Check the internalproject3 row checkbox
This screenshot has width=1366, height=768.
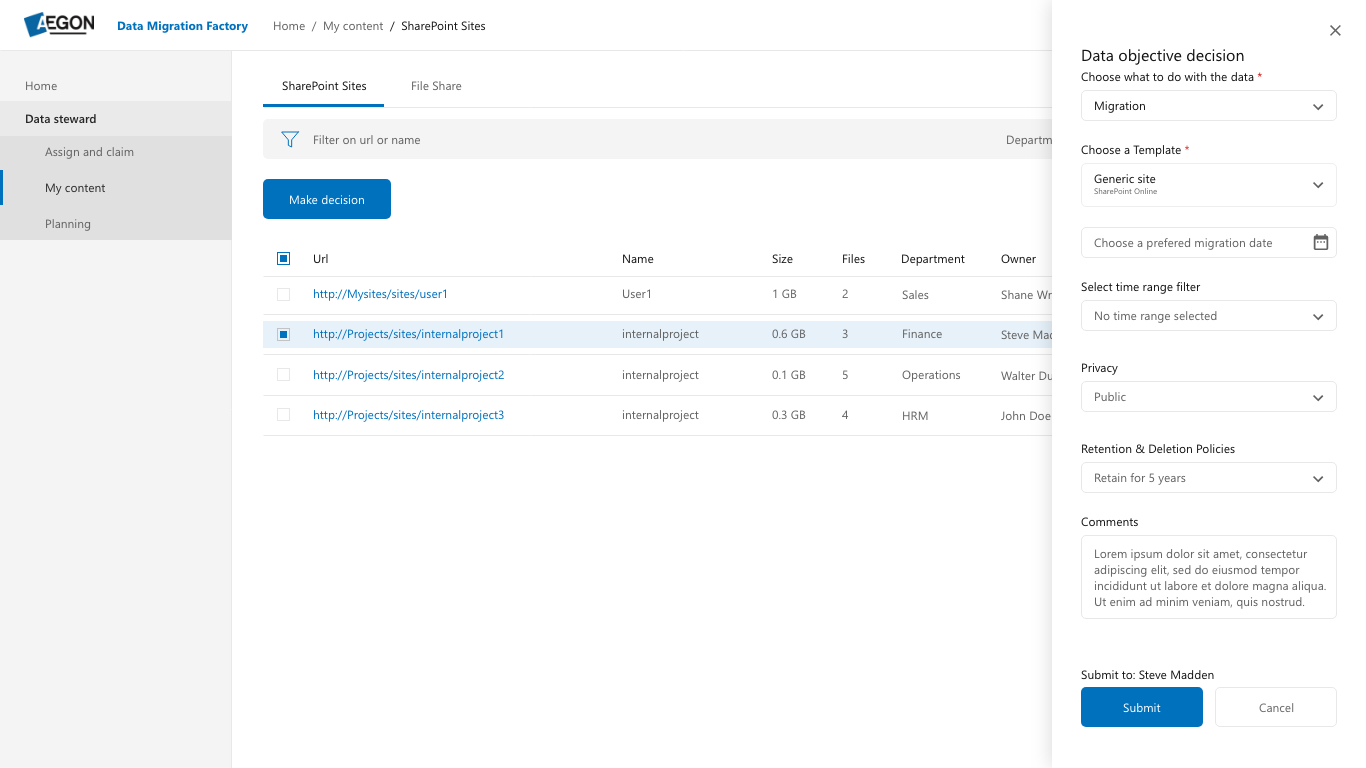(x=283, y=415)
